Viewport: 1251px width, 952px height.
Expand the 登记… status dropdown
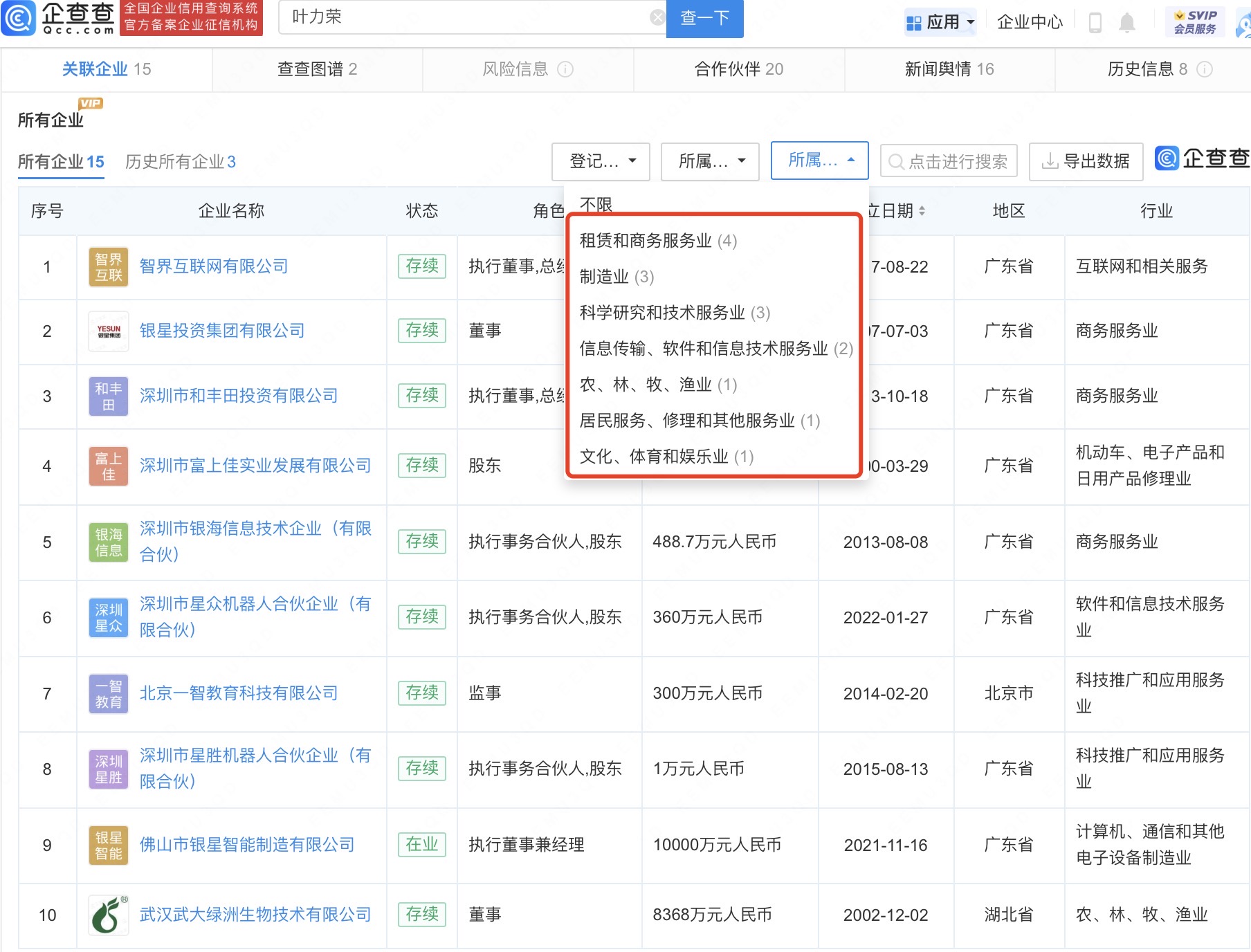tap(601, 162)
